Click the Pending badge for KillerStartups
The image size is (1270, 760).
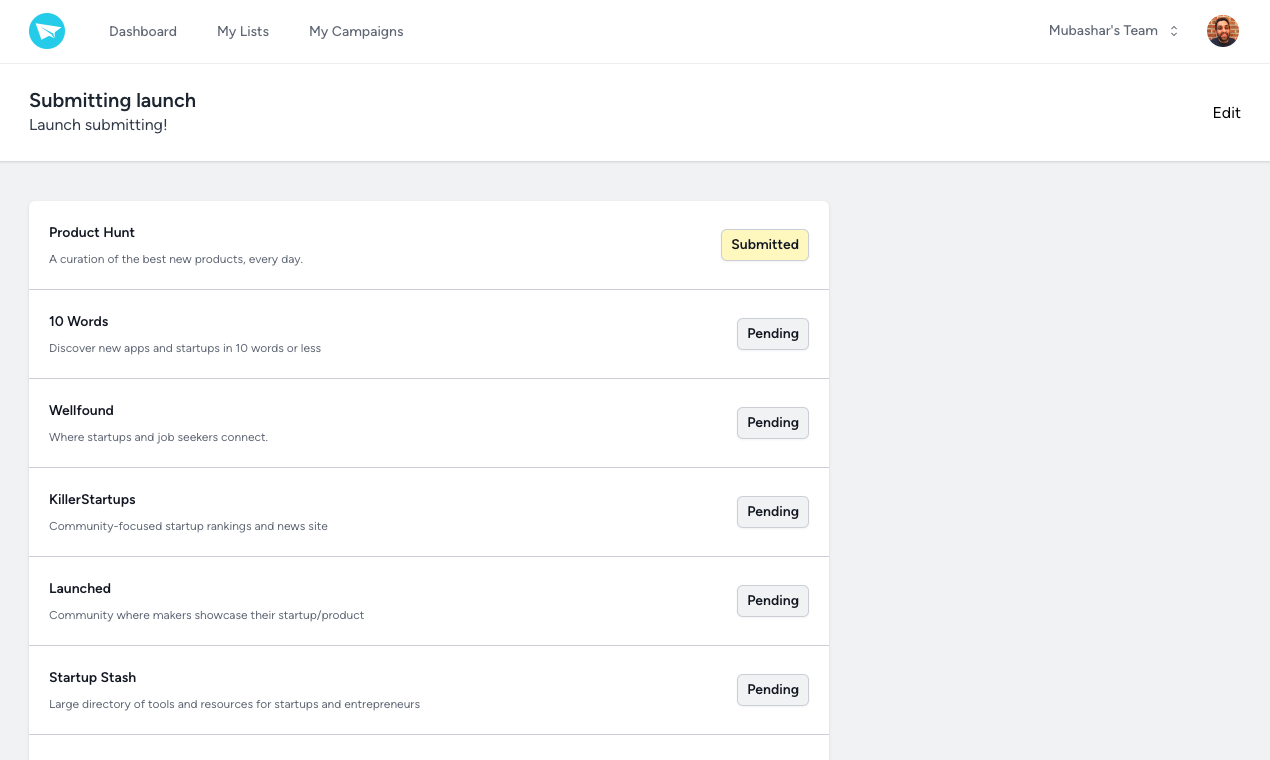click(773, 512)
